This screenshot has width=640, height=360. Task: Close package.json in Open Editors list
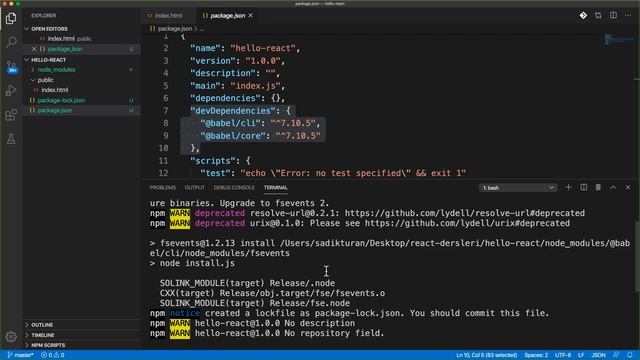click(34, 49)
